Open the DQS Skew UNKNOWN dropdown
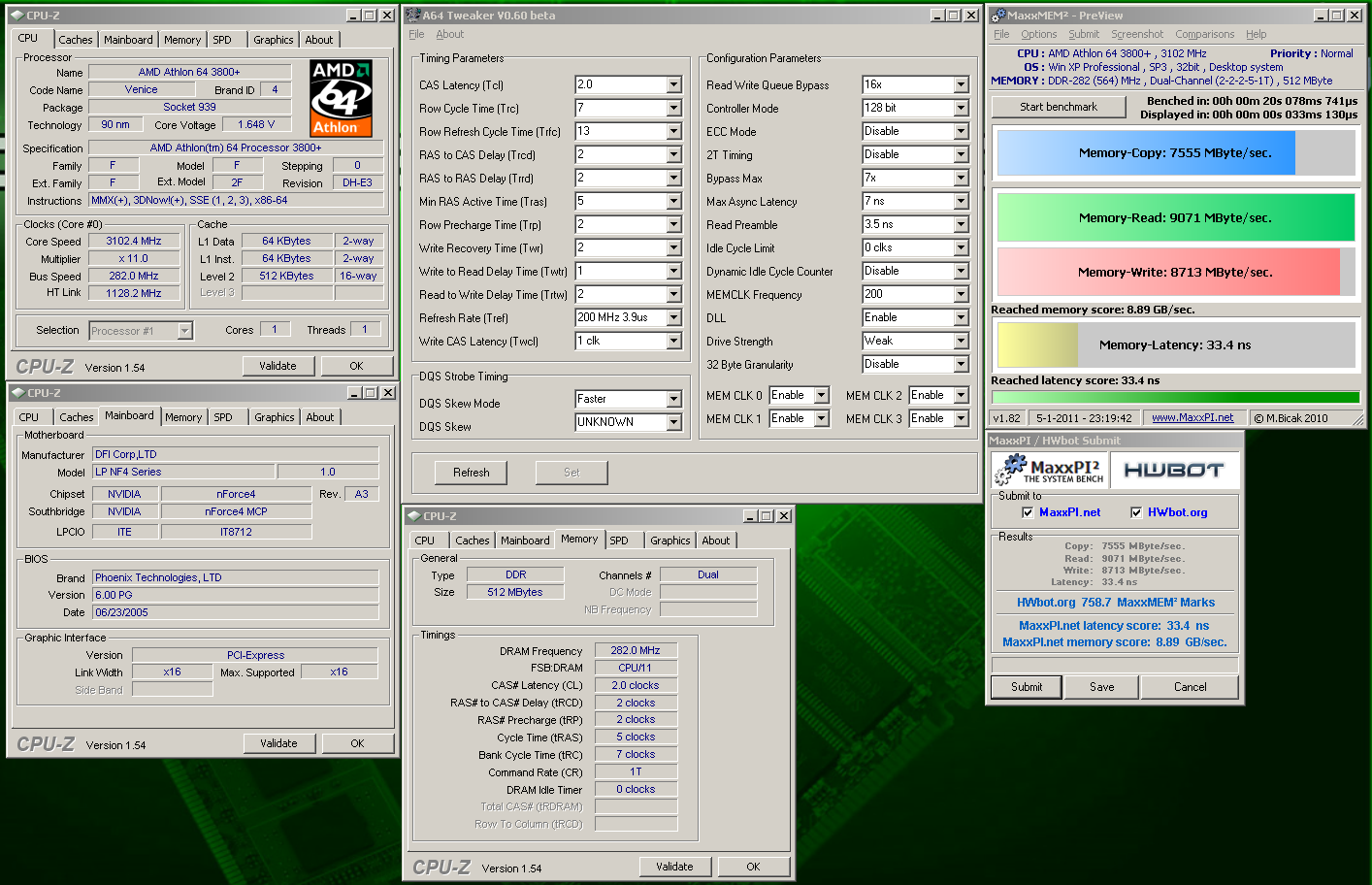 pos(673,422)
